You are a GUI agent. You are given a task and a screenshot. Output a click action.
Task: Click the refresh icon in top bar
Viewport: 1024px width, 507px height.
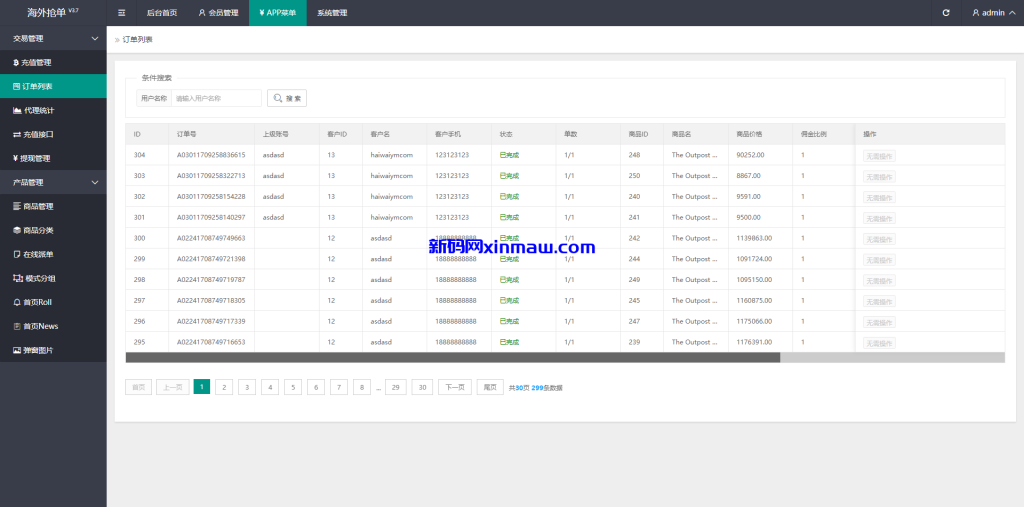click(946, 13)
